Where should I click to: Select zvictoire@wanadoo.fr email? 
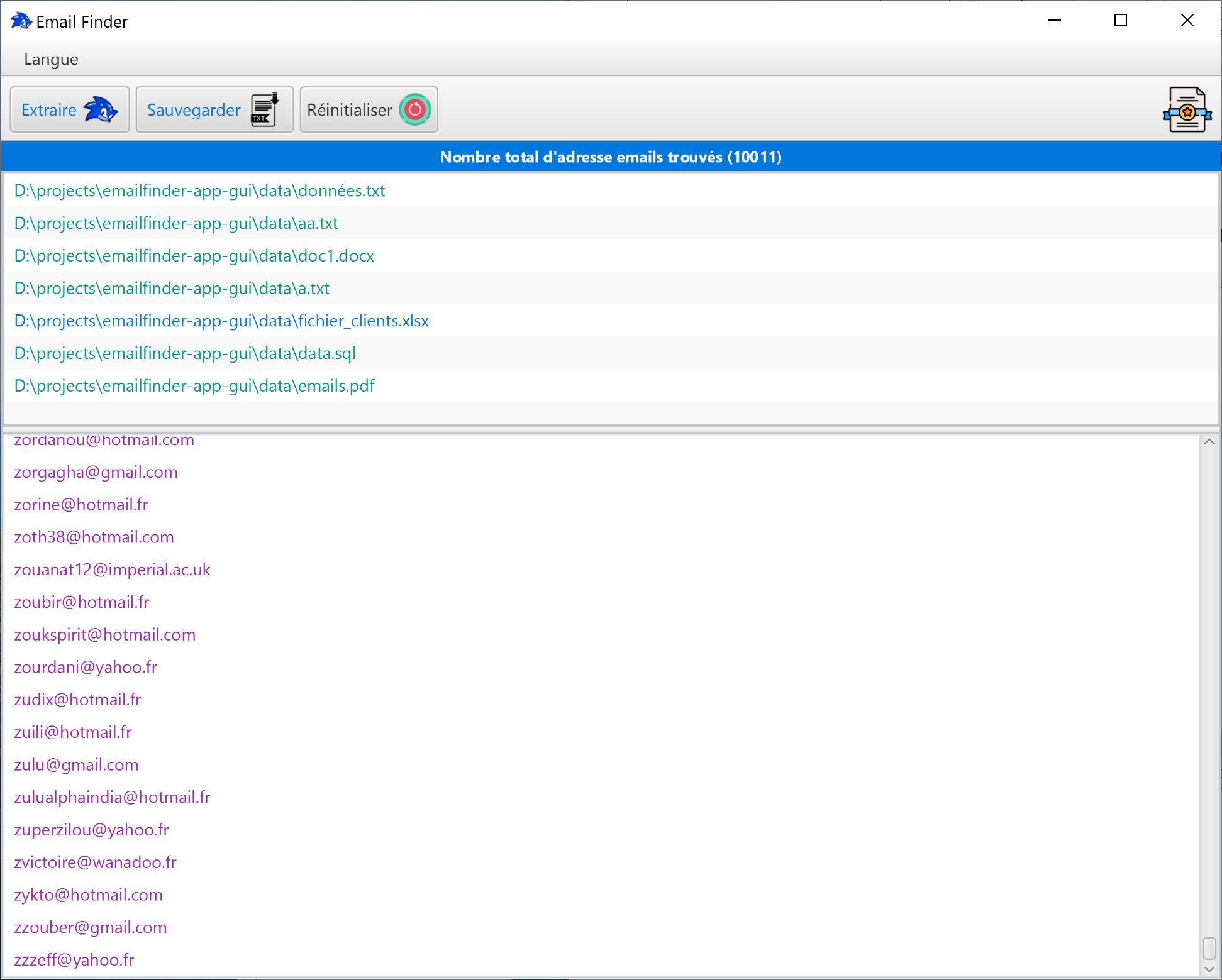click(x=95, y=862)
